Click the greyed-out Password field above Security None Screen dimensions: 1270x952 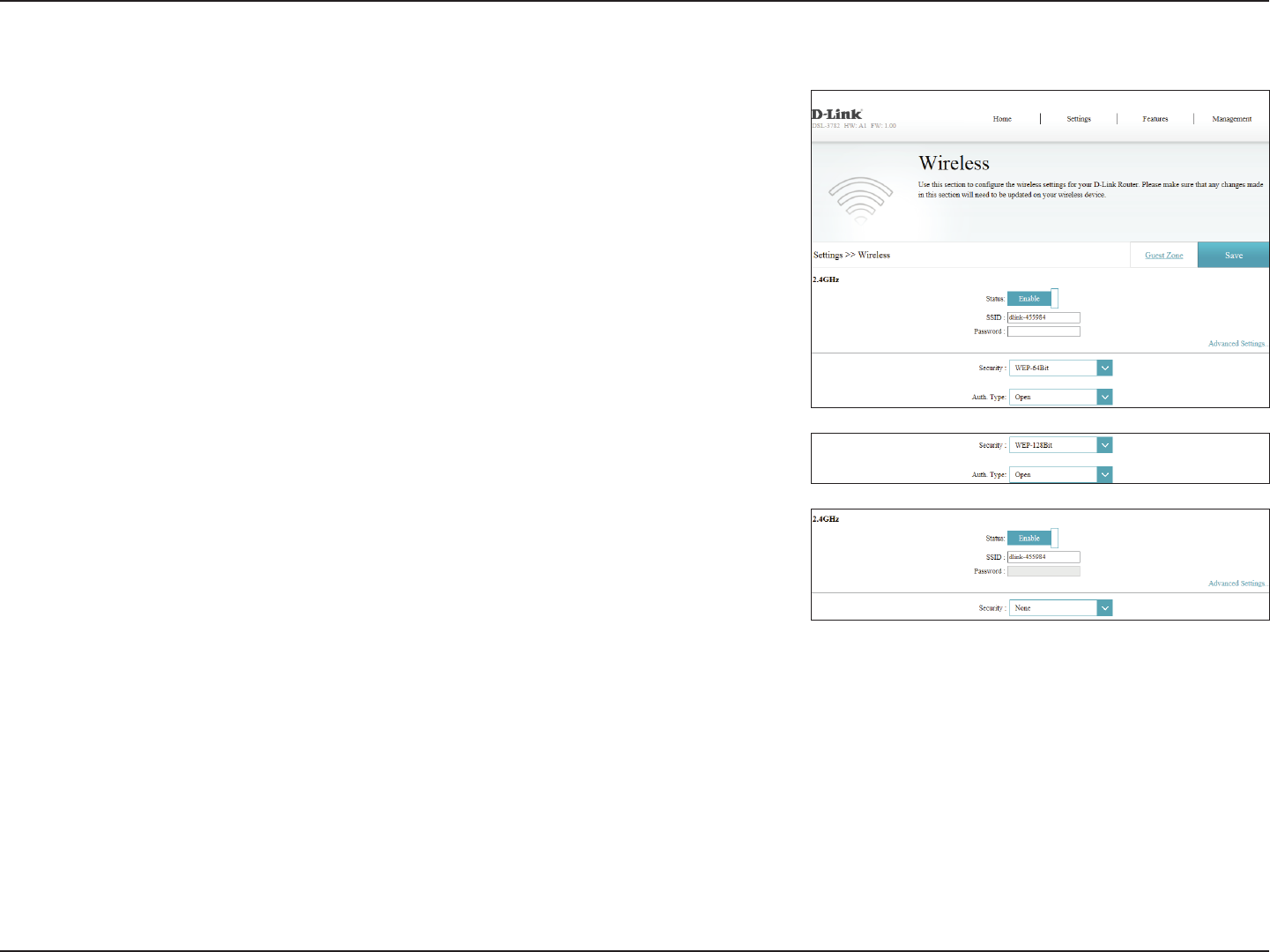point(1043,571)
